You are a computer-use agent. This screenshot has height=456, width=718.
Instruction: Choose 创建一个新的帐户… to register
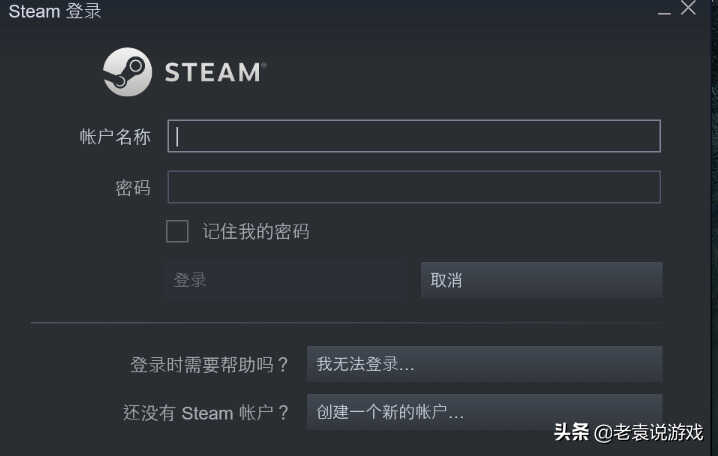click(484, 412)
